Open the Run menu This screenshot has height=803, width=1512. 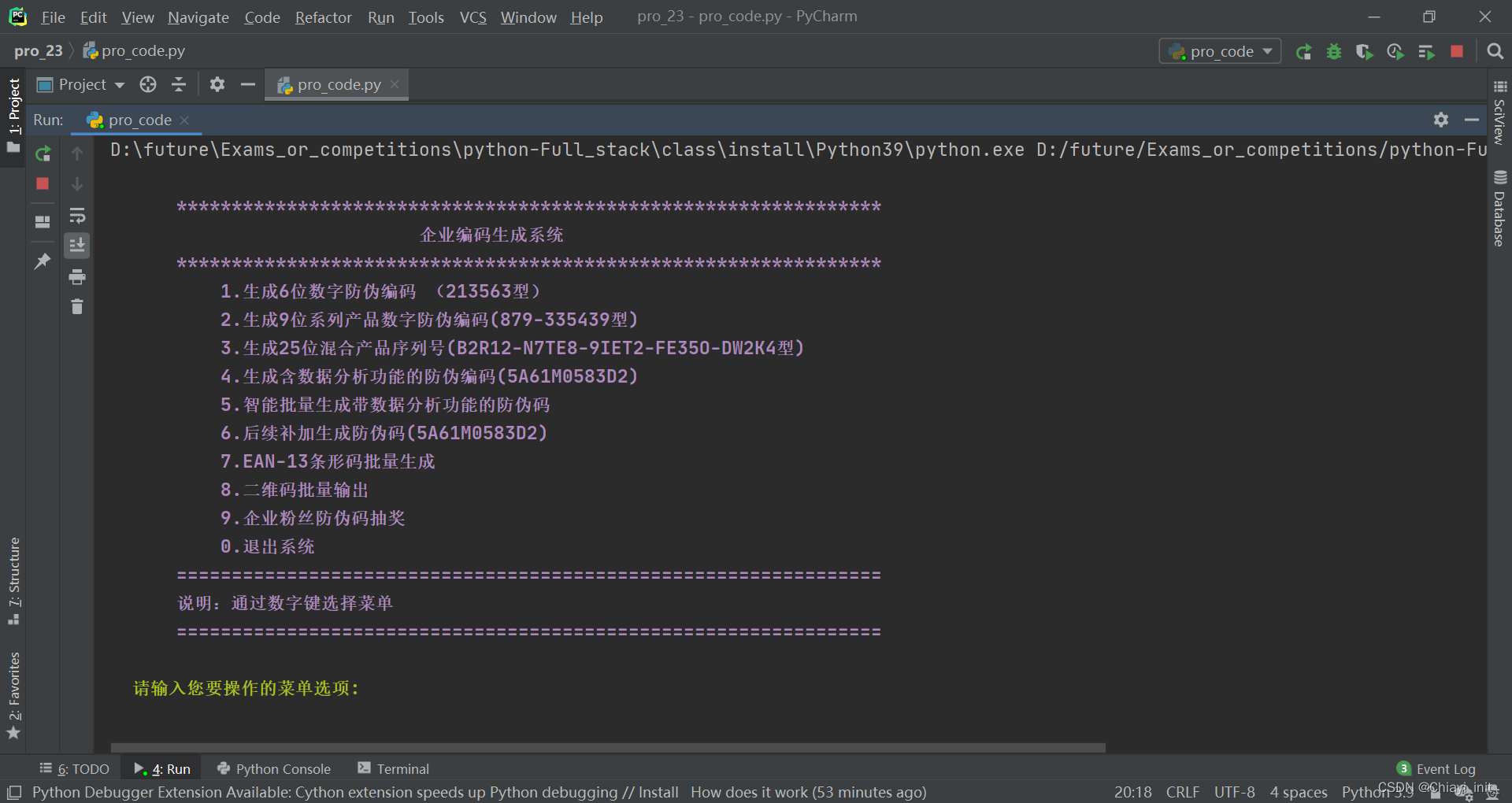381,17
